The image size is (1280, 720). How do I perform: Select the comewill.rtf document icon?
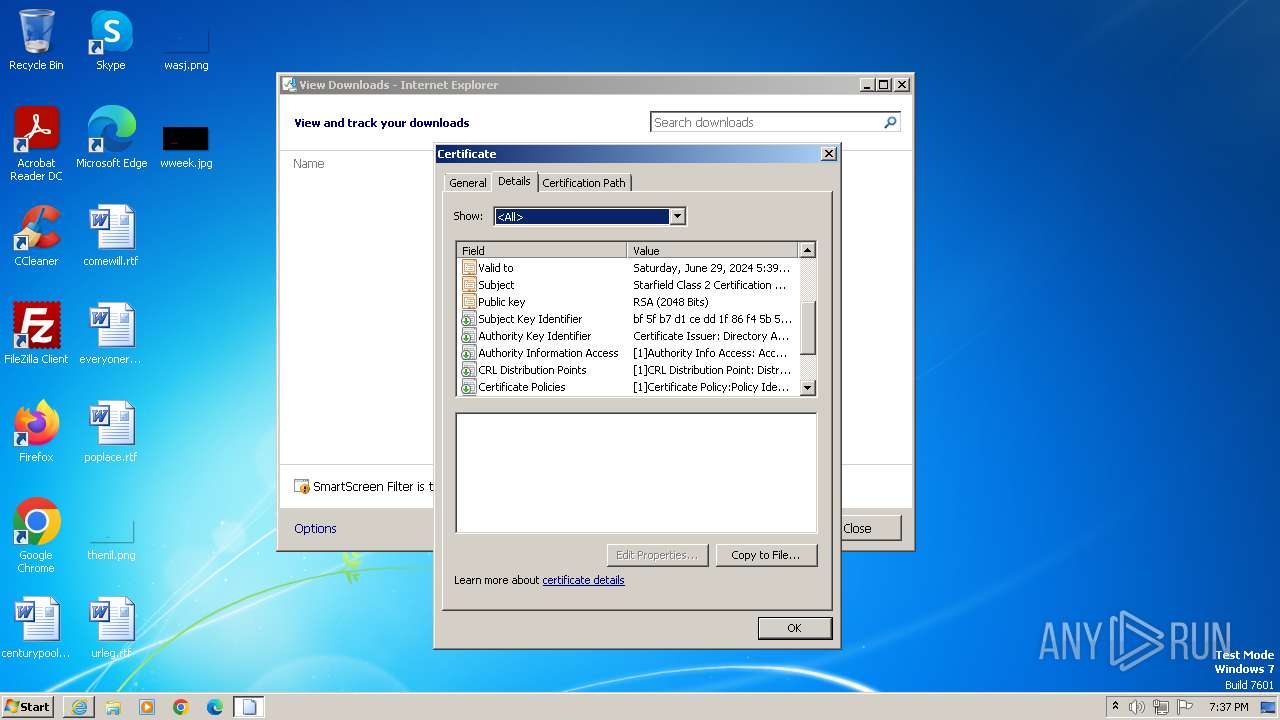tap(111, 236)
